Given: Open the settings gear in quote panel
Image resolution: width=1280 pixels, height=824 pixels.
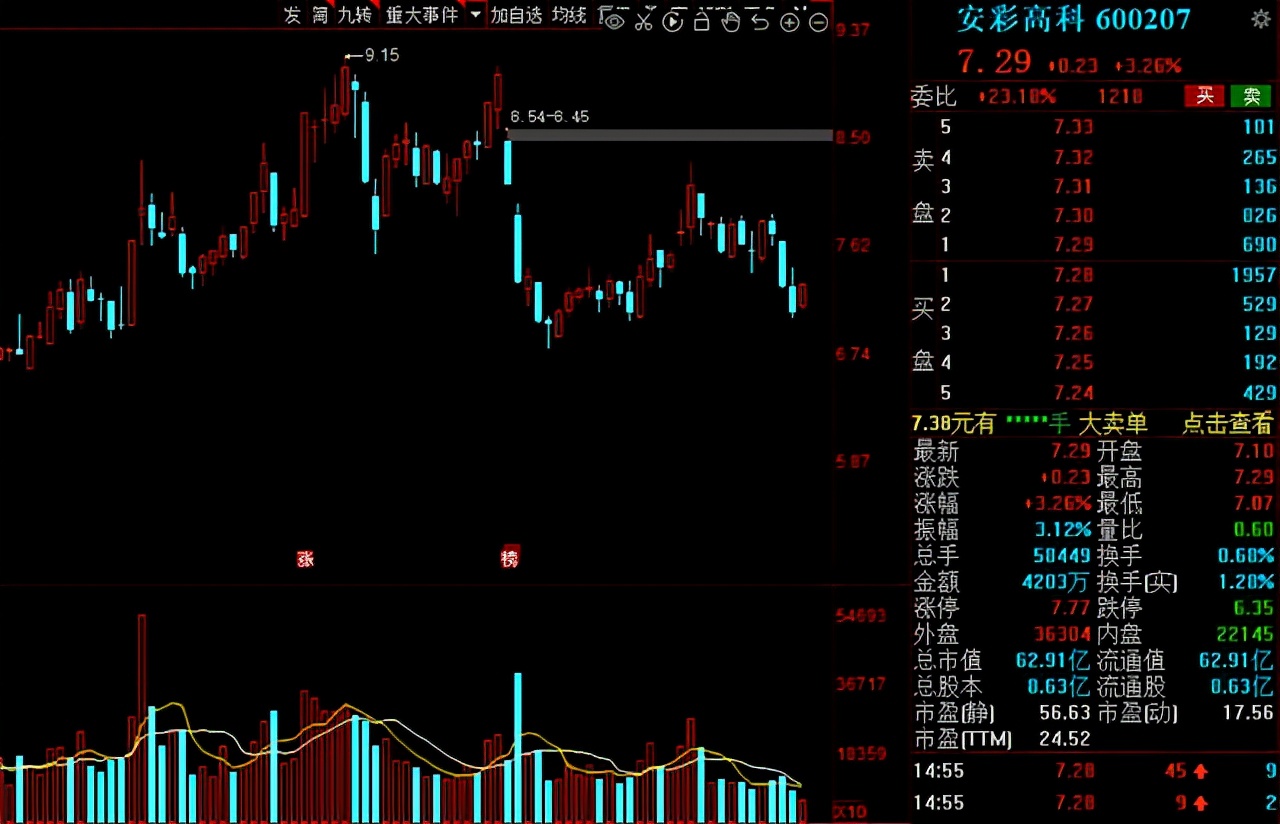Looking at the screenshot, I should (1261, 19).
